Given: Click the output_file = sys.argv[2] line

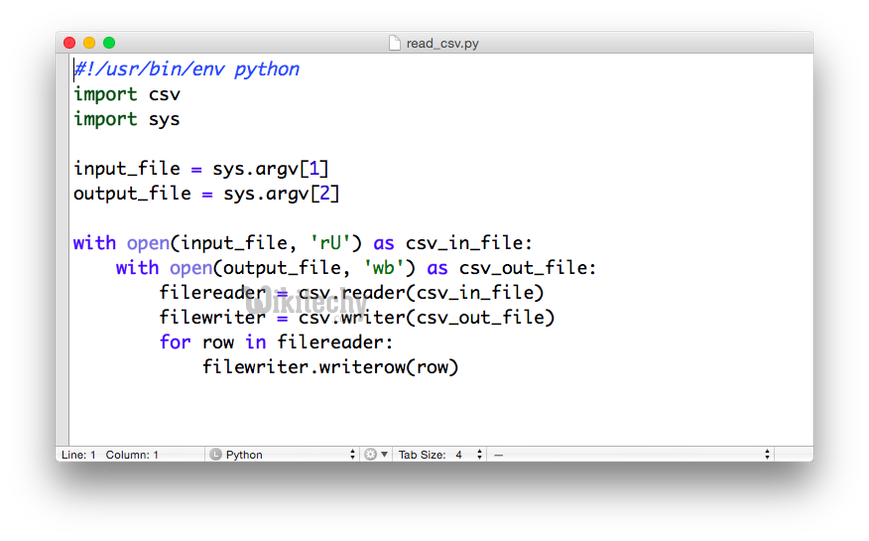Looking at the screenshot, I should [x=206, y=193].
